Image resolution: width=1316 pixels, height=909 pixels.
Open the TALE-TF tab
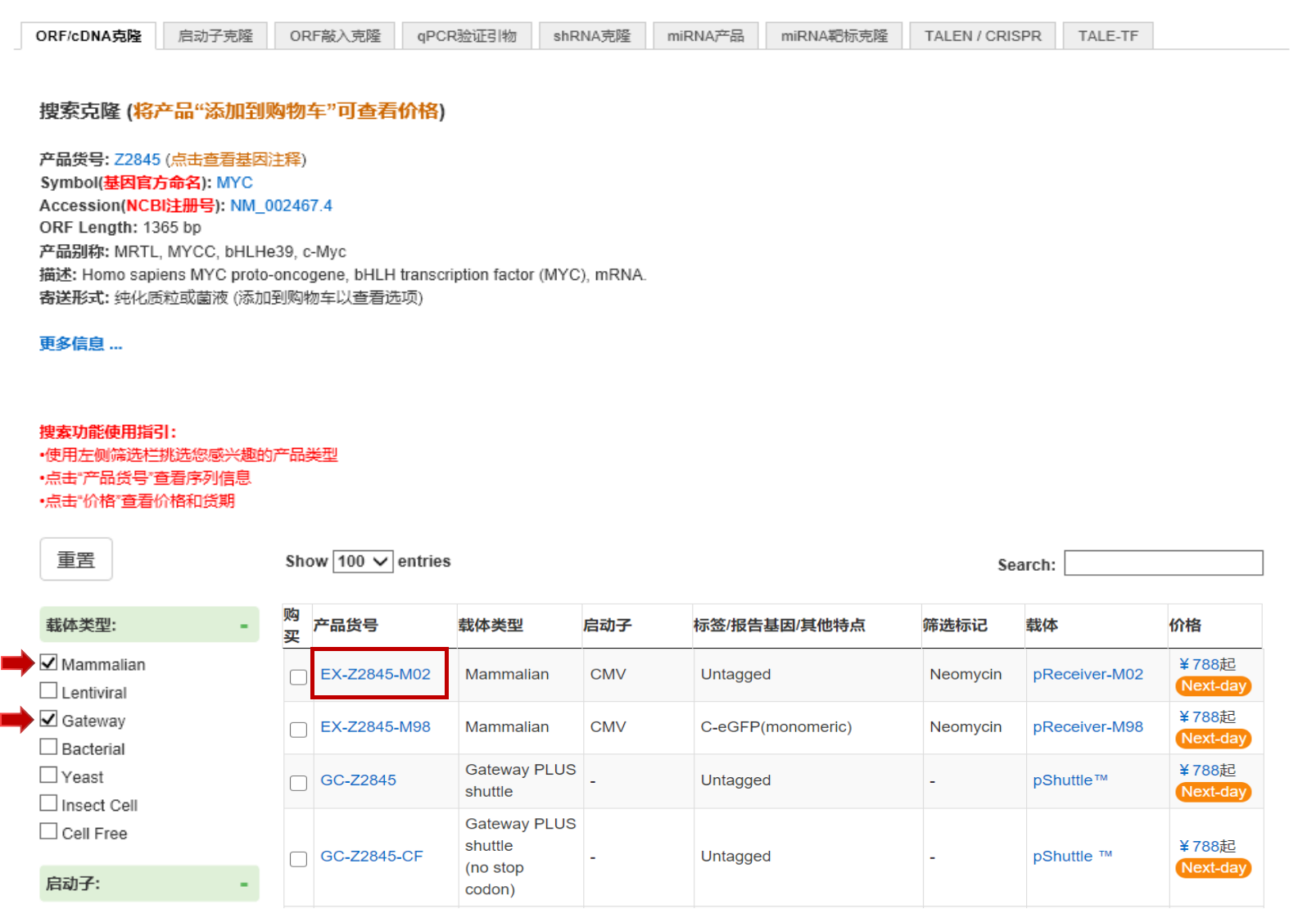[1108, 36]
